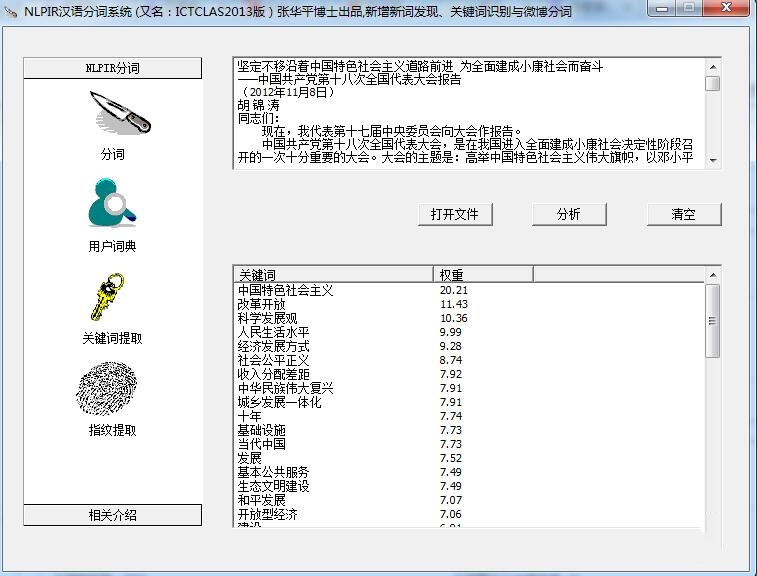
Task: Click the weight value 10.36
Action: [x=454, y=318]
